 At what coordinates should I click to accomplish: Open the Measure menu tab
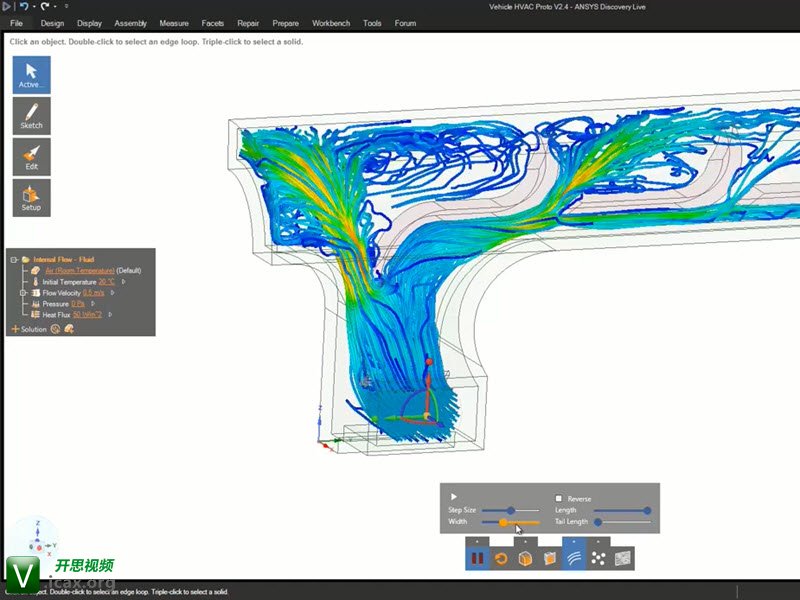coord(174,23)
